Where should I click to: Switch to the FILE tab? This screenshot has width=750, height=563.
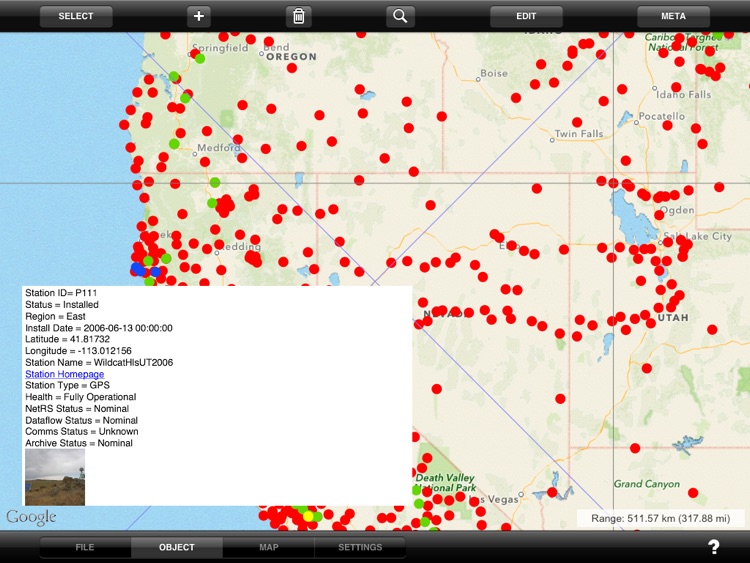point(85,547)
